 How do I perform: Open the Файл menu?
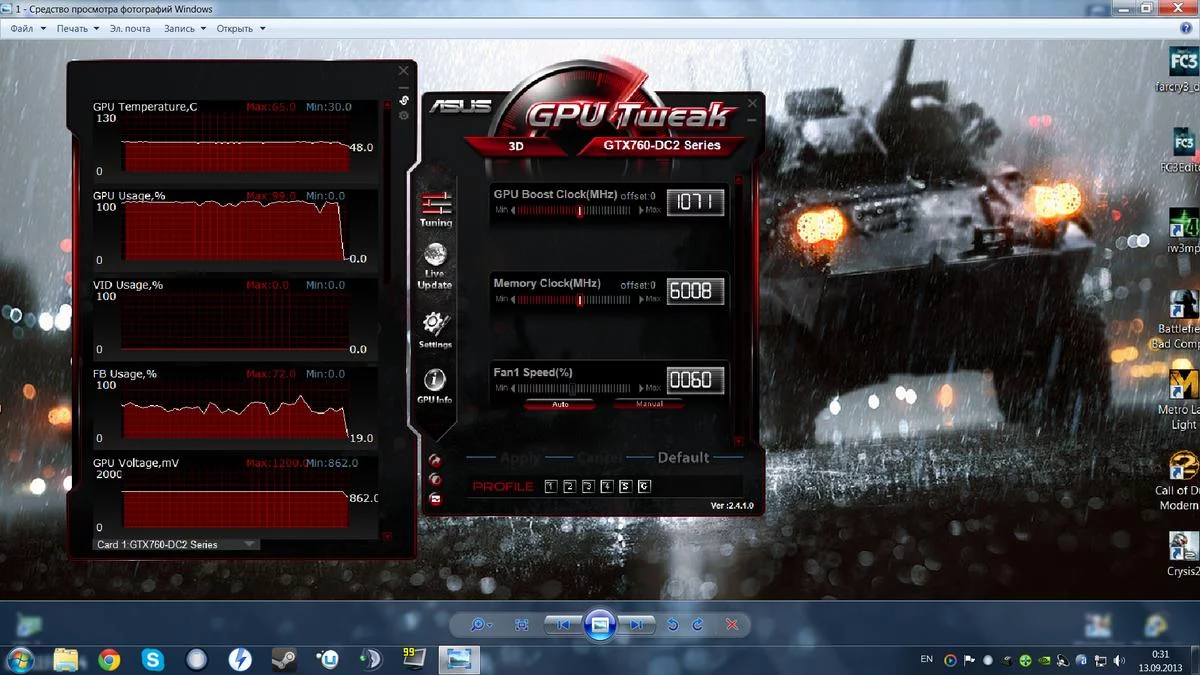[x=28, y=29]
